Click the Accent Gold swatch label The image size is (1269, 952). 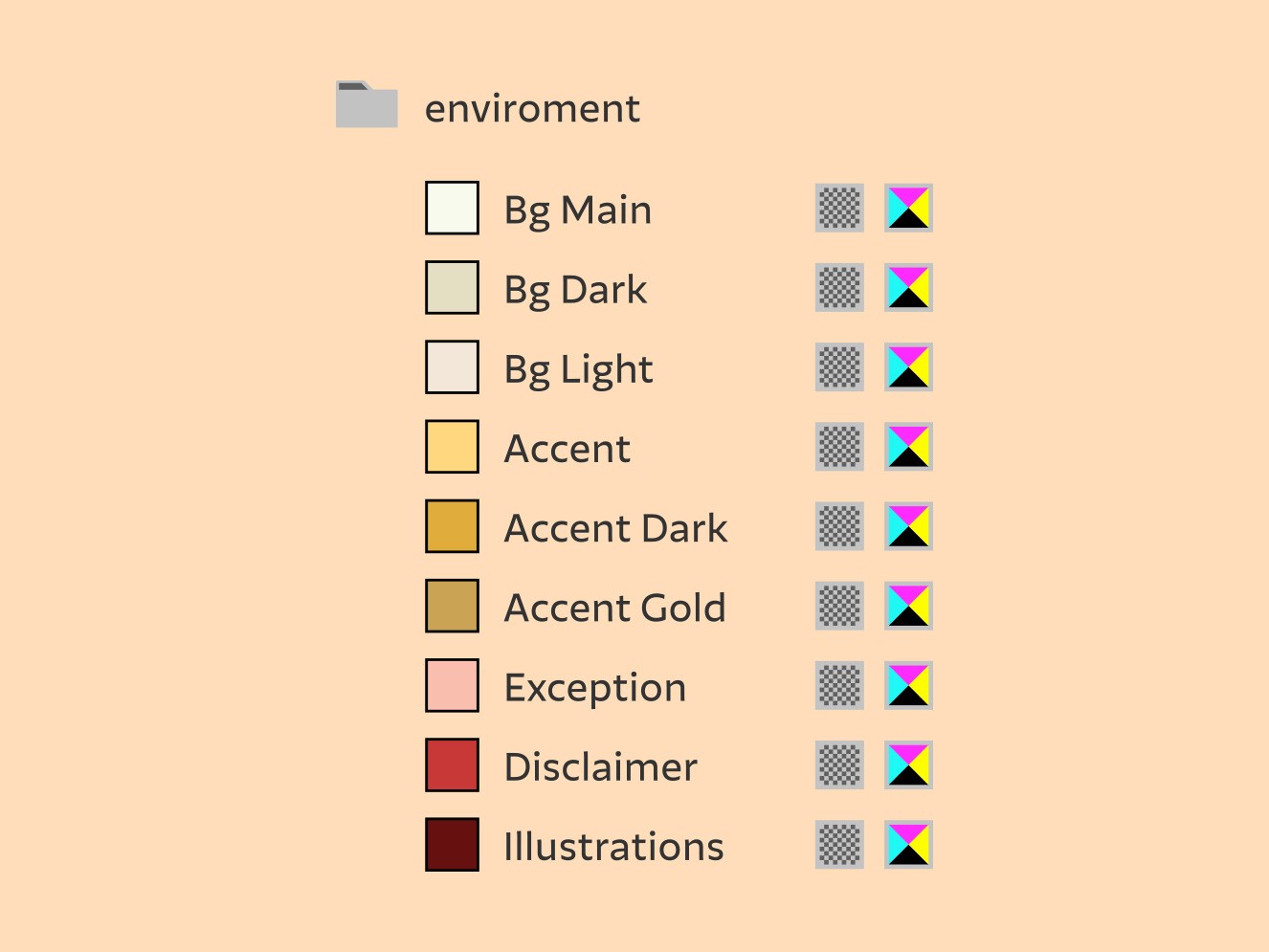point(615,608)
